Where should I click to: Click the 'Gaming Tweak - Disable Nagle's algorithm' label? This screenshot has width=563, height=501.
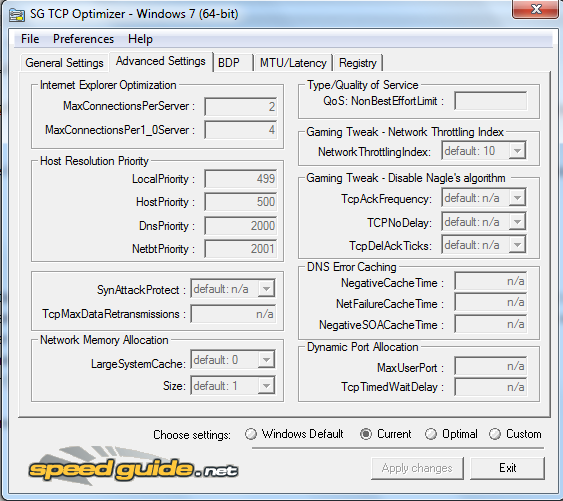pyautogui.click(x=406, y=178)
